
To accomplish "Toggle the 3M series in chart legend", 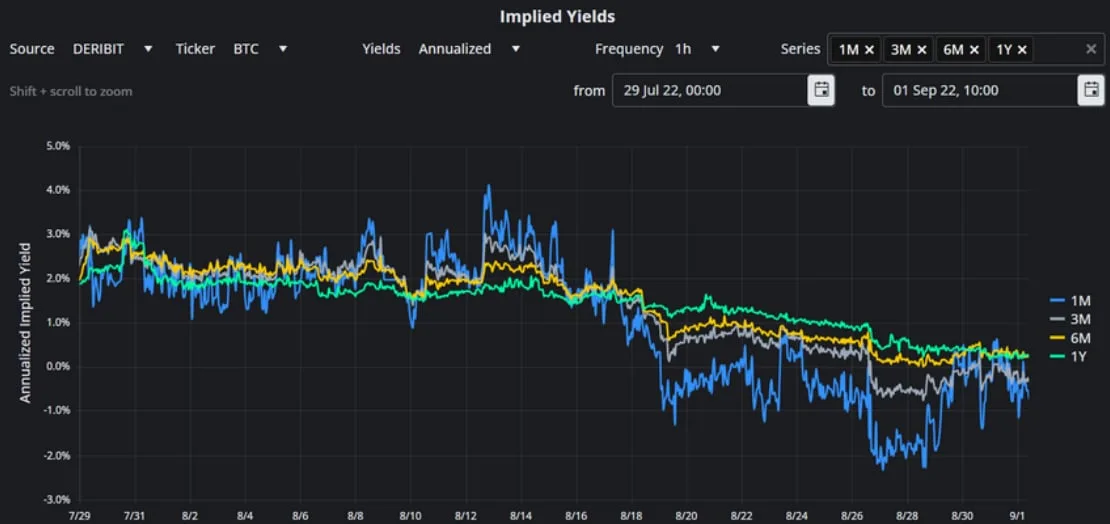I will point(1070,319).
